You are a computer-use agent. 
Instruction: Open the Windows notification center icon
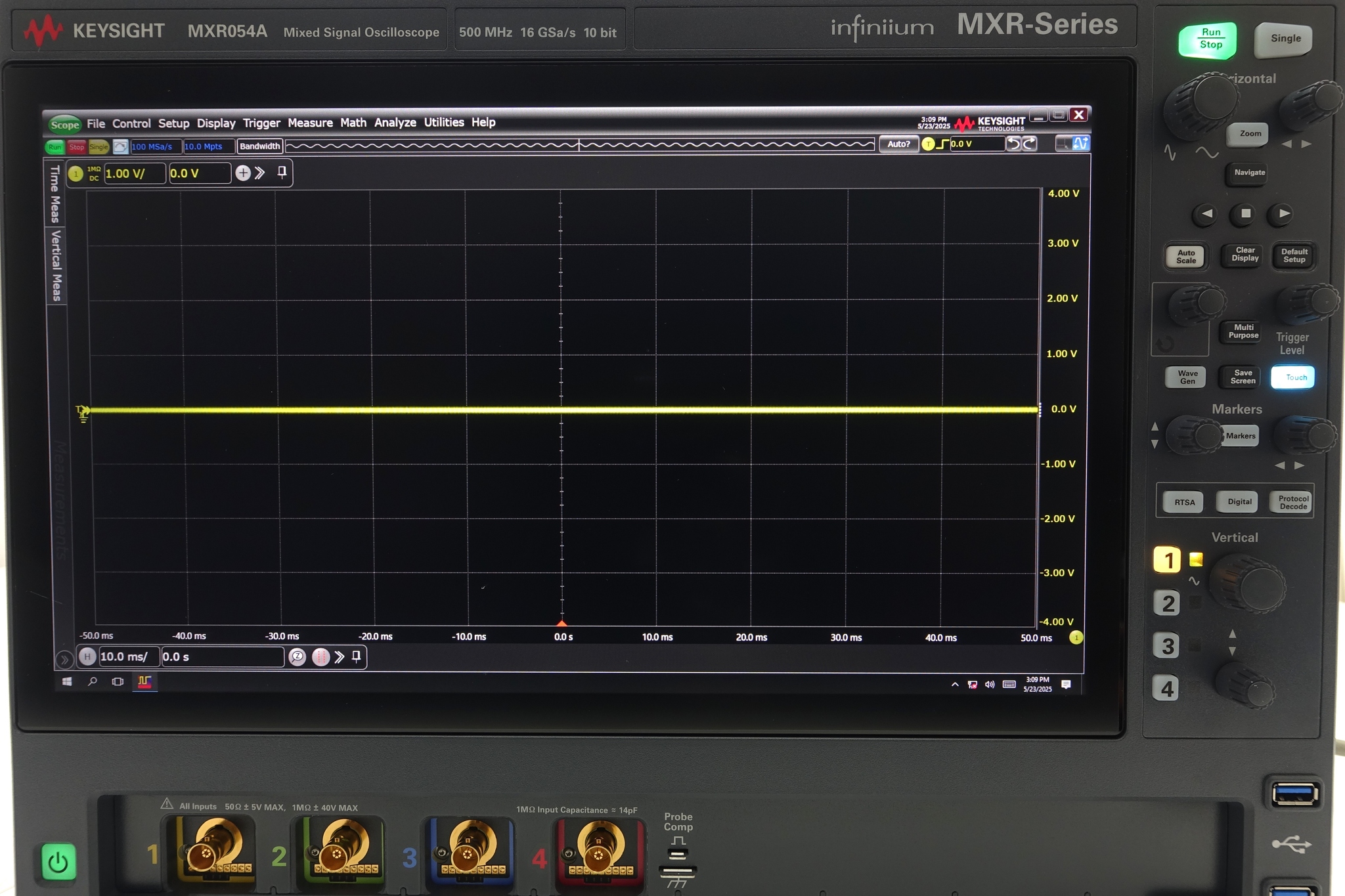(x=1067, y=685)
